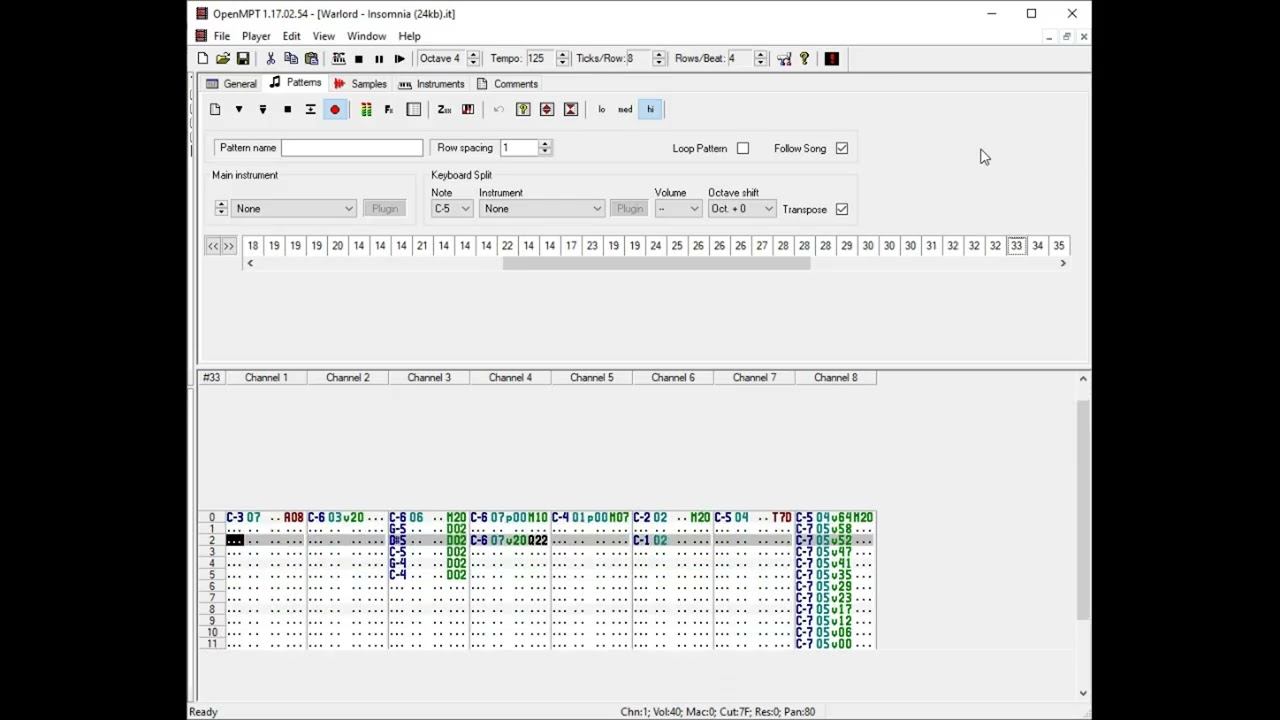Open help via the question mark icon
The image size is (1280, 720).
coord(804,59)
